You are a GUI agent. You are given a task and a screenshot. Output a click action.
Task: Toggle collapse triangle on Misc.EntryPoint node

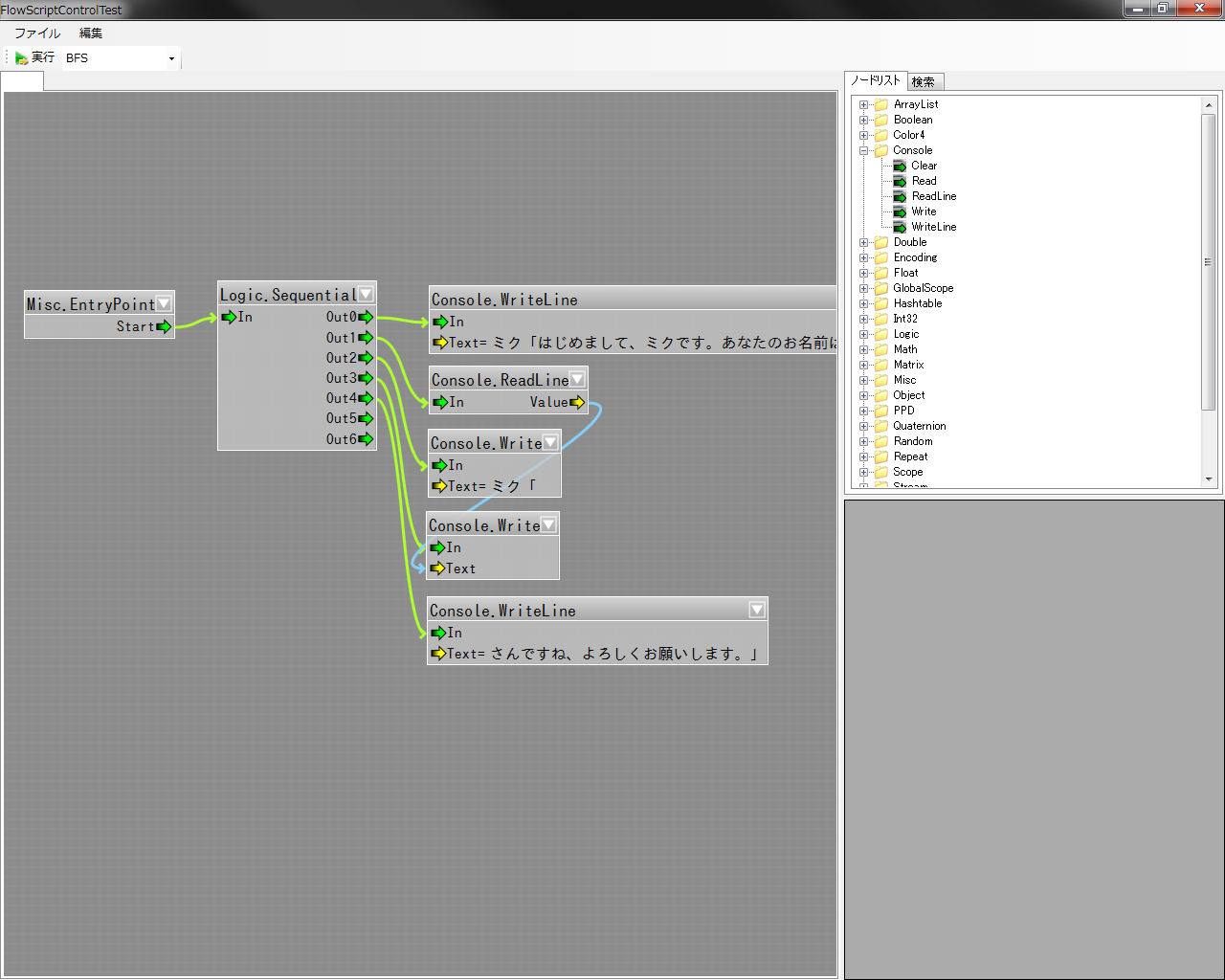(164, 303)
